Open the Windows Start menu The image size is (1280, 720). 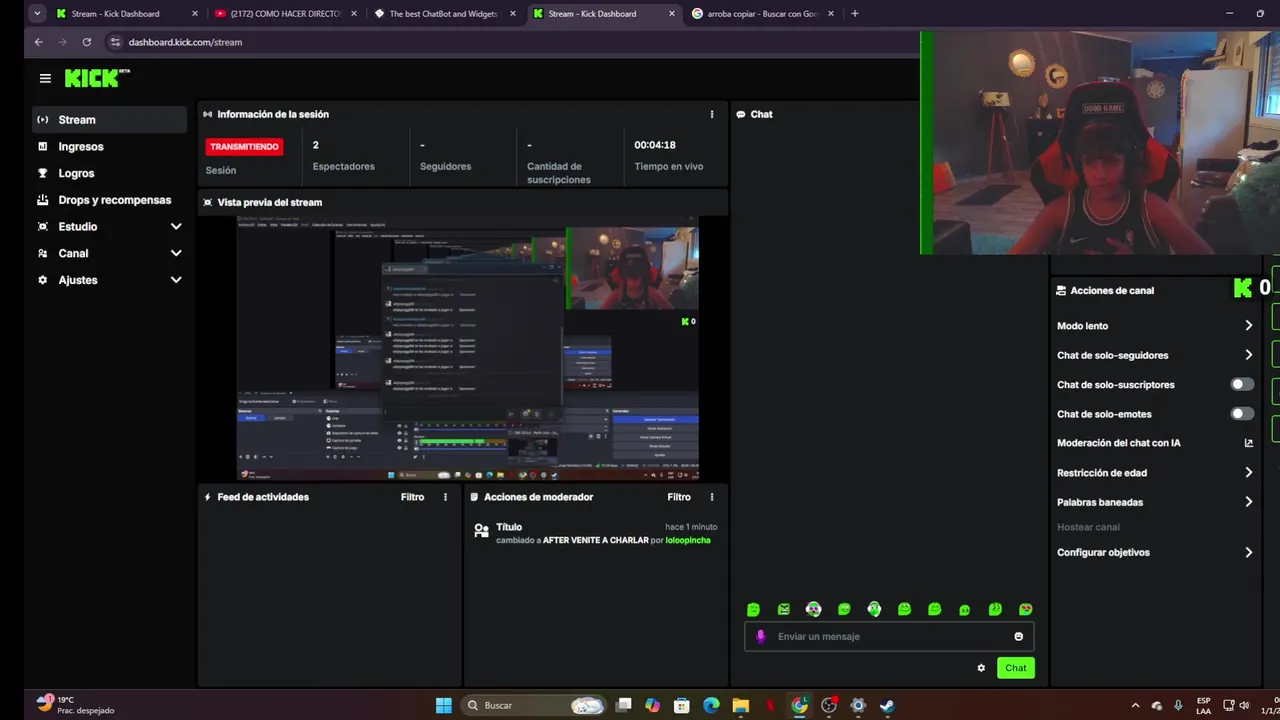tap(443, 705)
